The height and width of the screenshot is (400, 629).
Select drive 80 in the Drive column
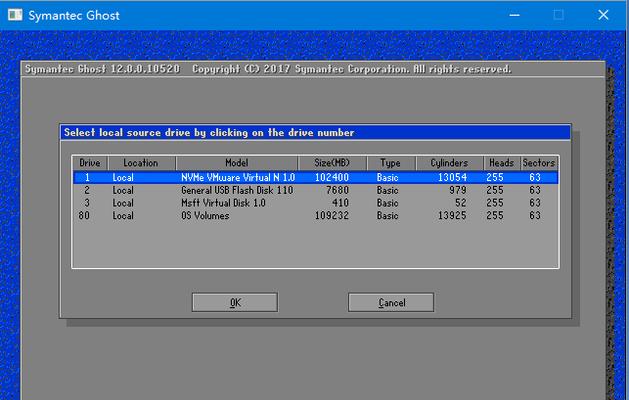coord(84,215)
